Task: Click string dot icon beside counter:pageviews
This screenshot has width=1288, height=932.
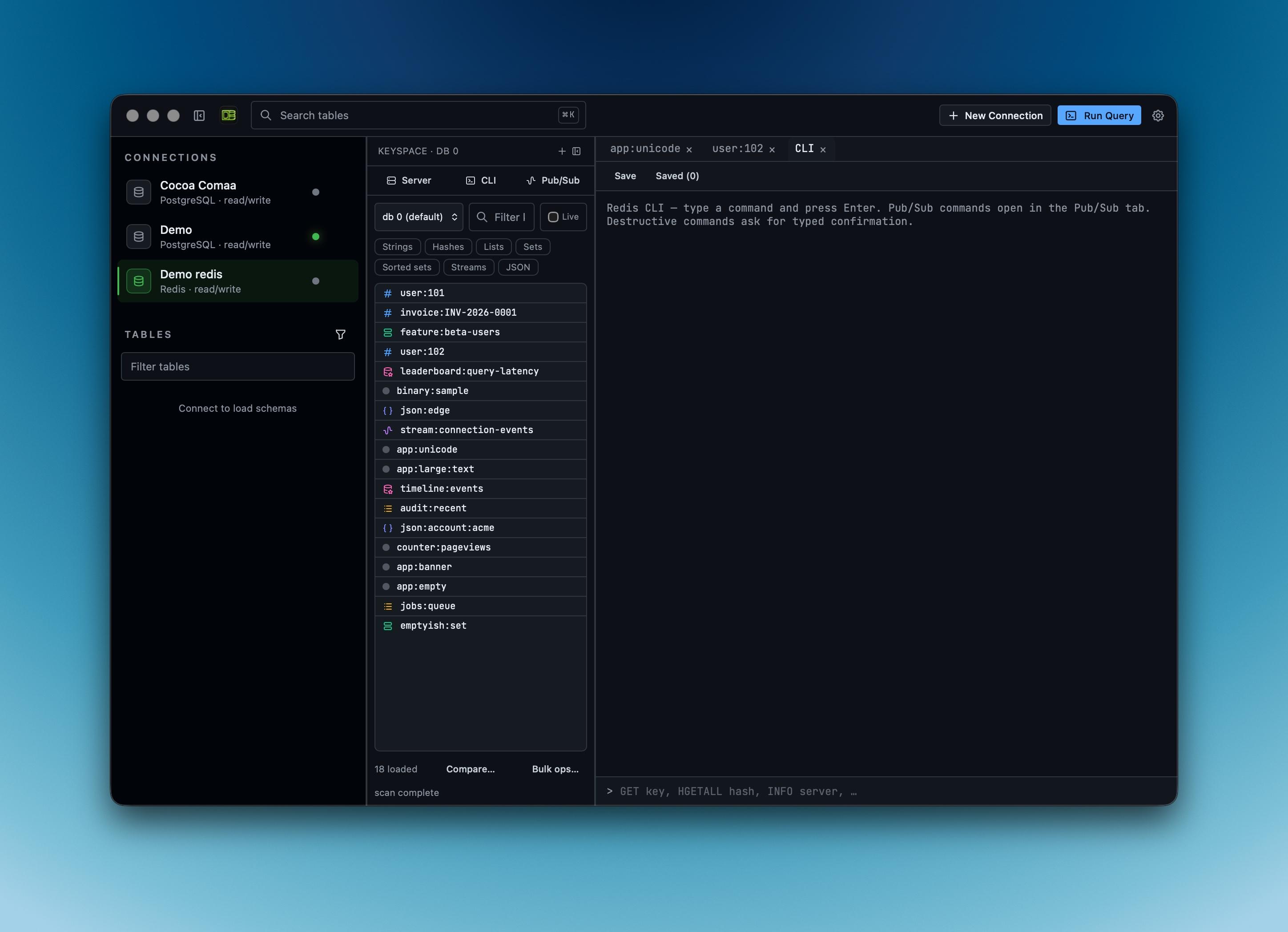Action: [x=386, y=547]
